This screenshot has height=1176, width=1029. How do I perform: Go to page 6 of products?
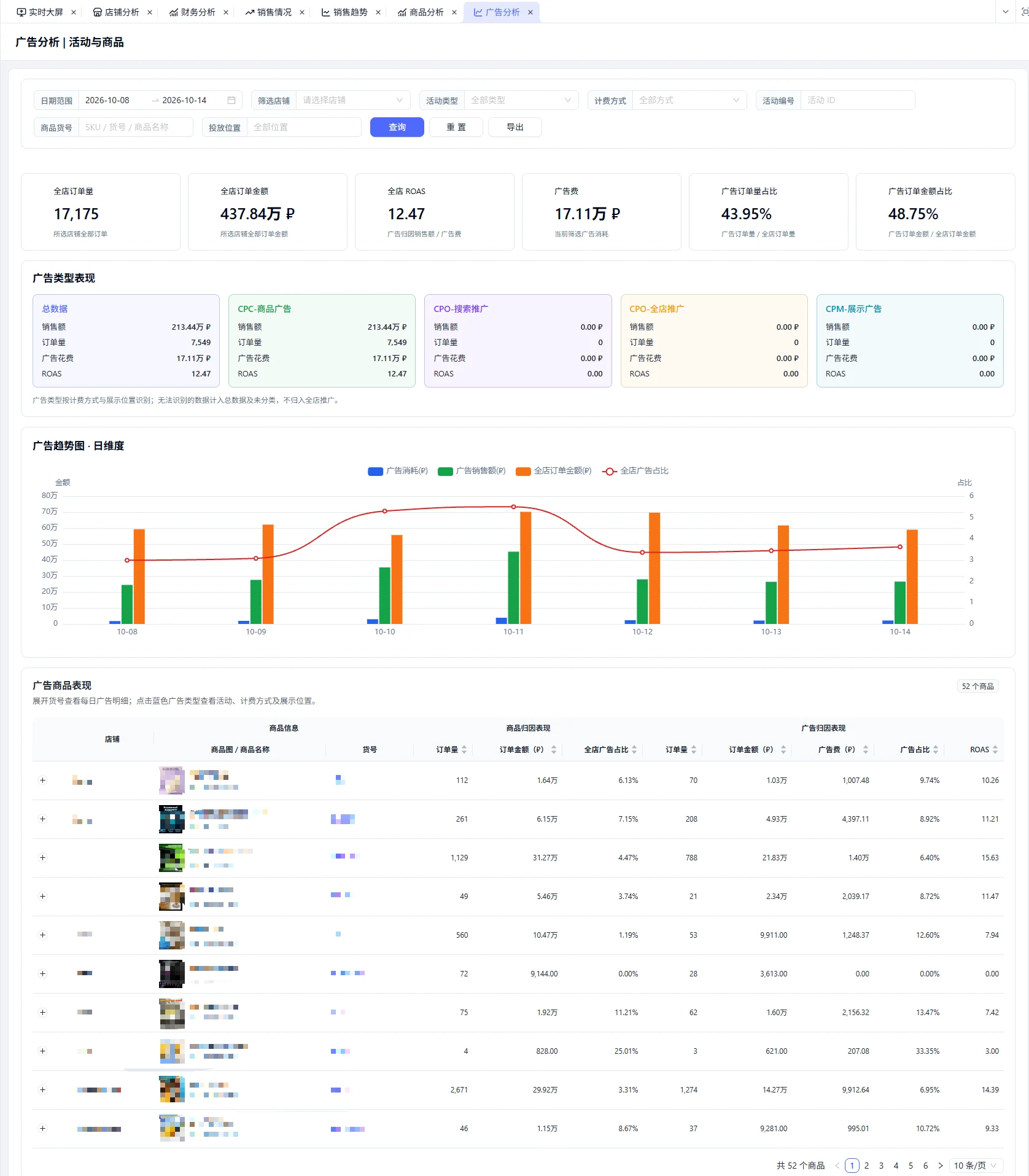point(926,1166)
